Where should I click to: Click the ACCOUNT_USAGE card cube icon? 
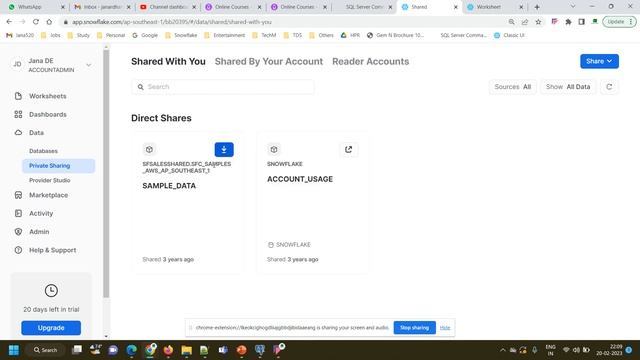(274, 149)
